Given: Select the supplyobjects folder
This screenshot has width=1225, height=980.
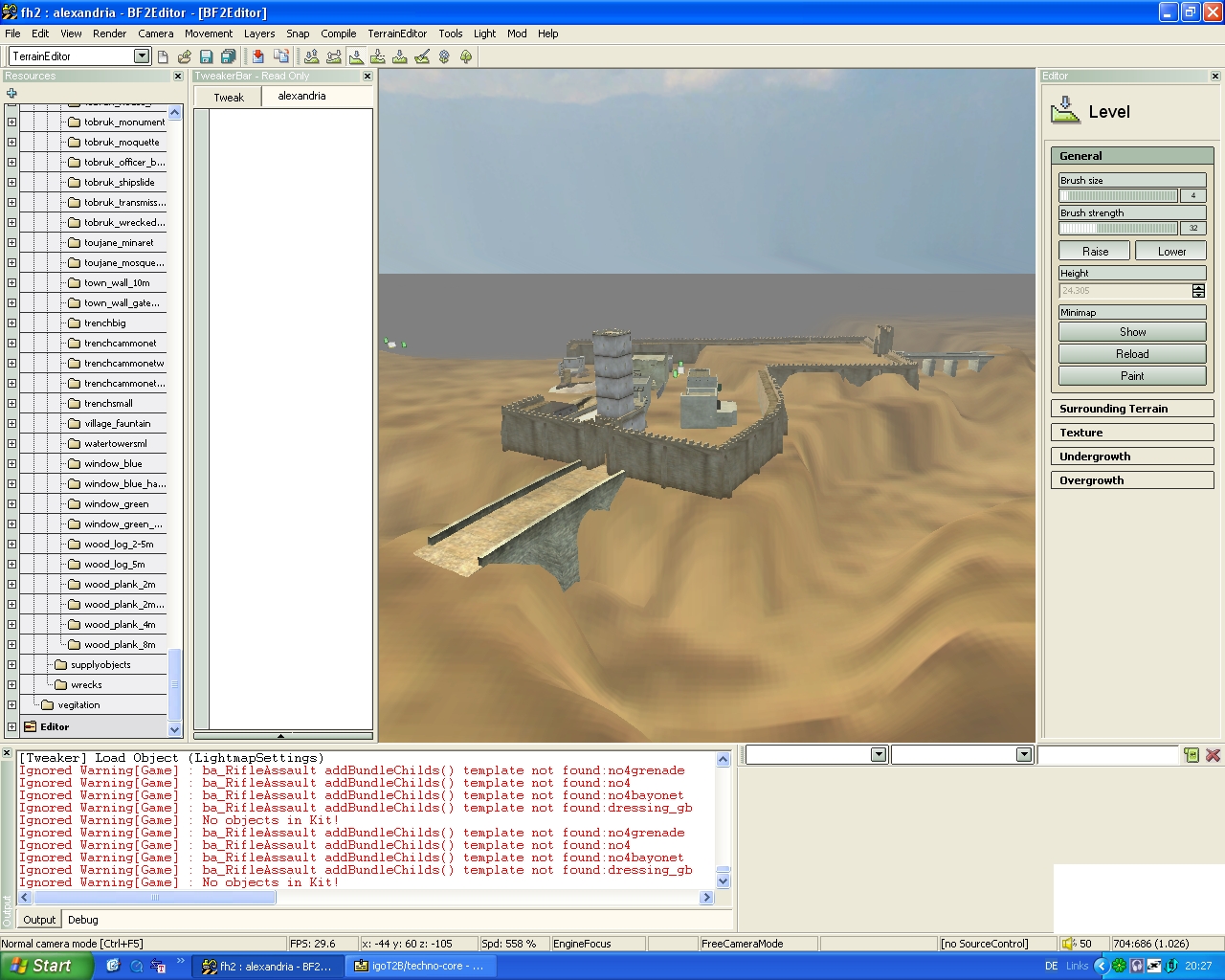Looking at the screenshot, I should (93, 664).
